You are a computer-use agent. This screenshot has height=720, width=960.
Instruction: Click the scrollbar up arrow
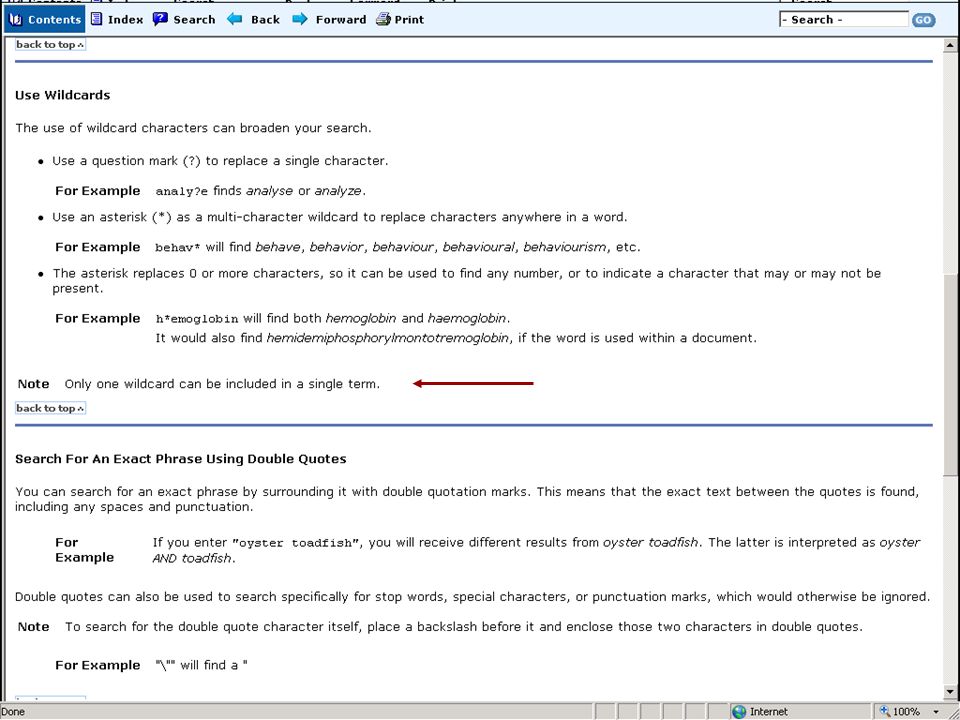pyautogui.click(x=950, y=45)
